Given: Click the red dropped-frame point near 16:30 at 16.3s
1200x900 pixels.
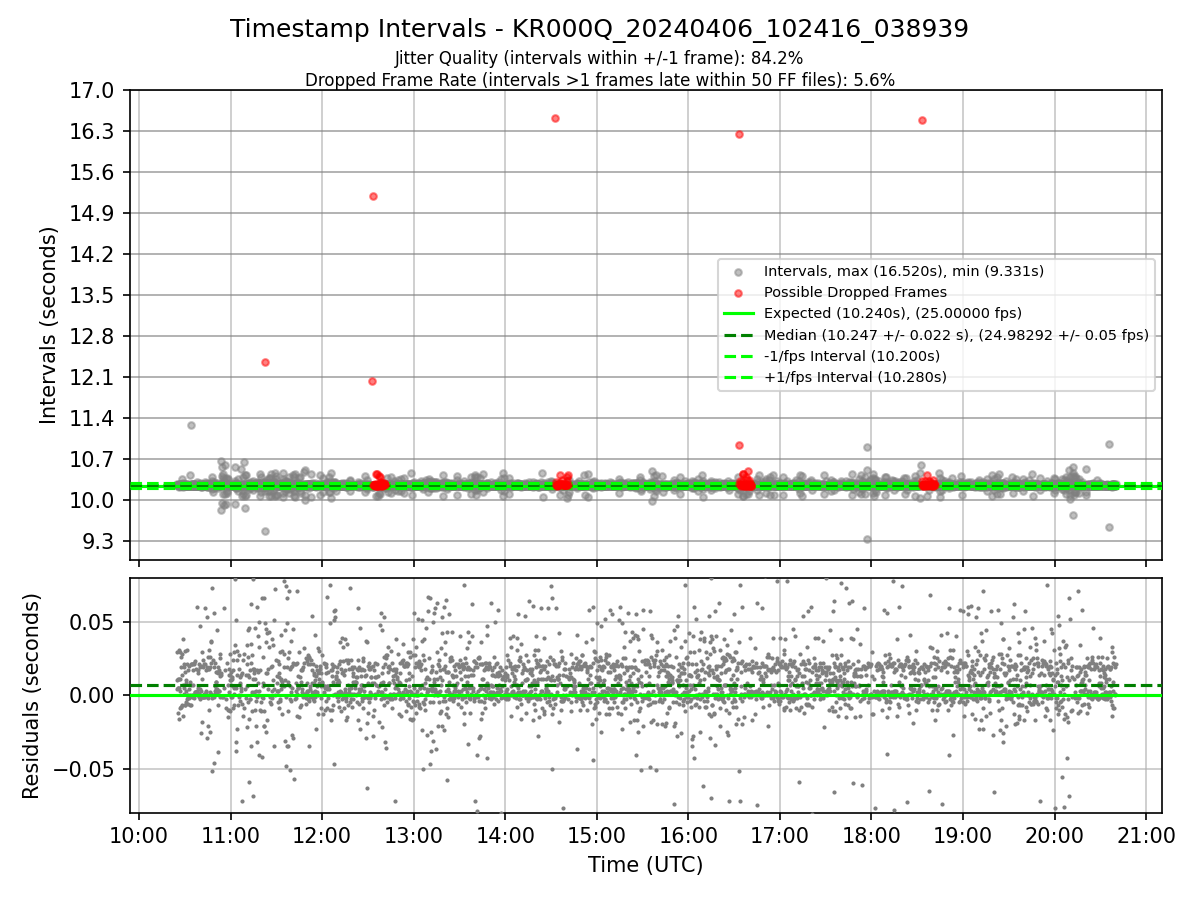Looking at the screenshot, I should tap(739, 134).
